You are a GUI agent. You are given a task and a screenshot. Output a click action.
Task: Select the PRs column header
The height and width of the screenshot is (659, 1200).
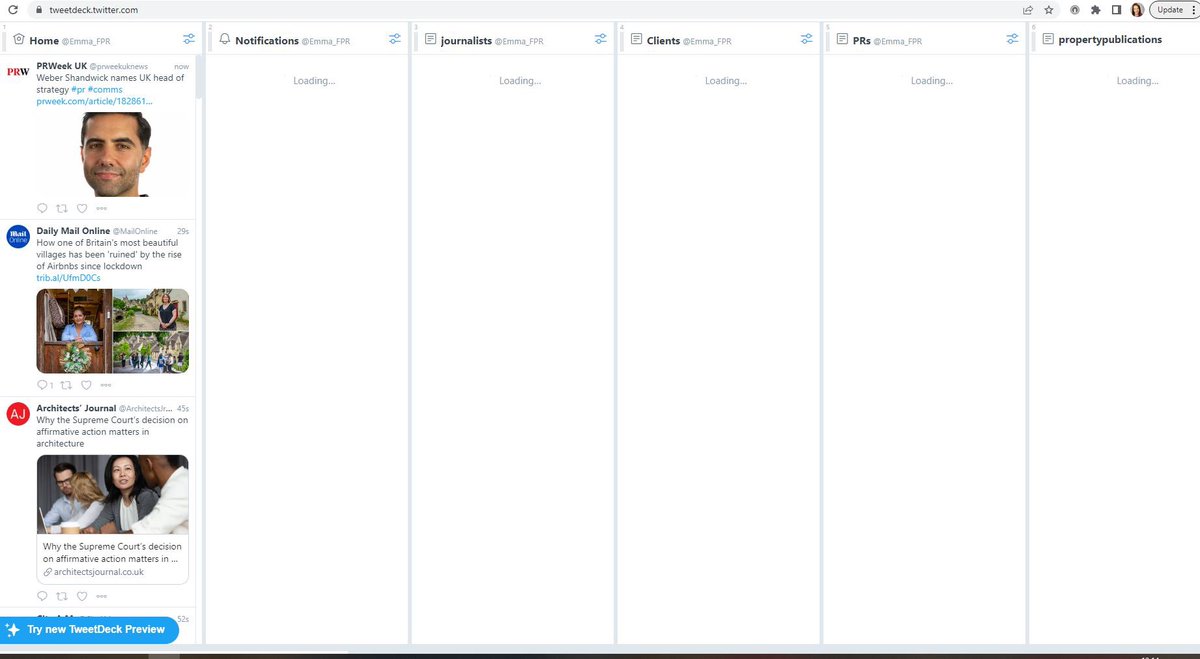point(860,40)
